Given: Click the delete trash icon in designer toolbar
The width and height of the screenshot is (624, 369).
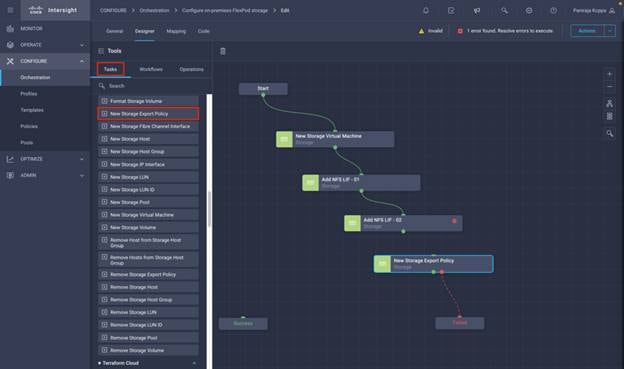Looking at the screenshot, I should pyautogui.click(x=223, y=51).
